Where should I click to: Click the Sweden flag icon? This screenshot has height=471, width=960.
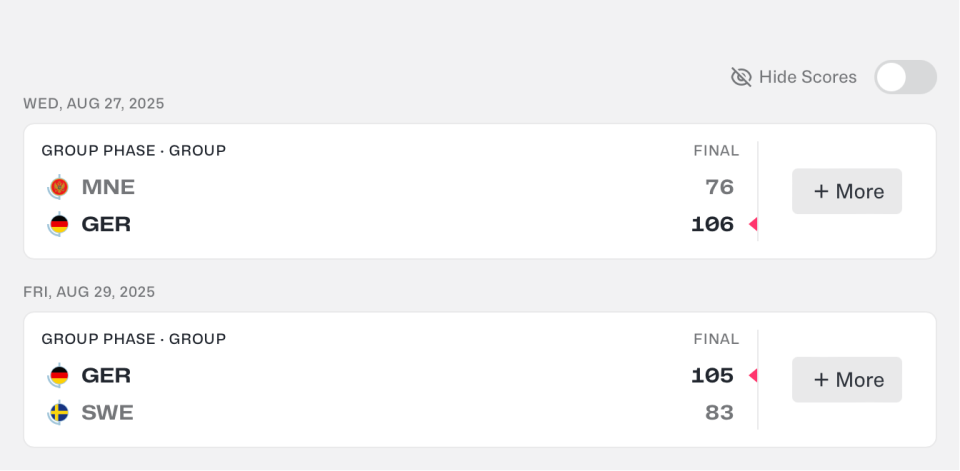tap(59, 413)
